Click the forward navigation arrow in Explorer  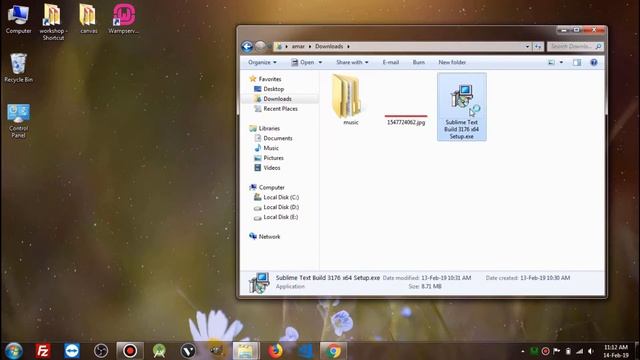[x=260, y=47]
